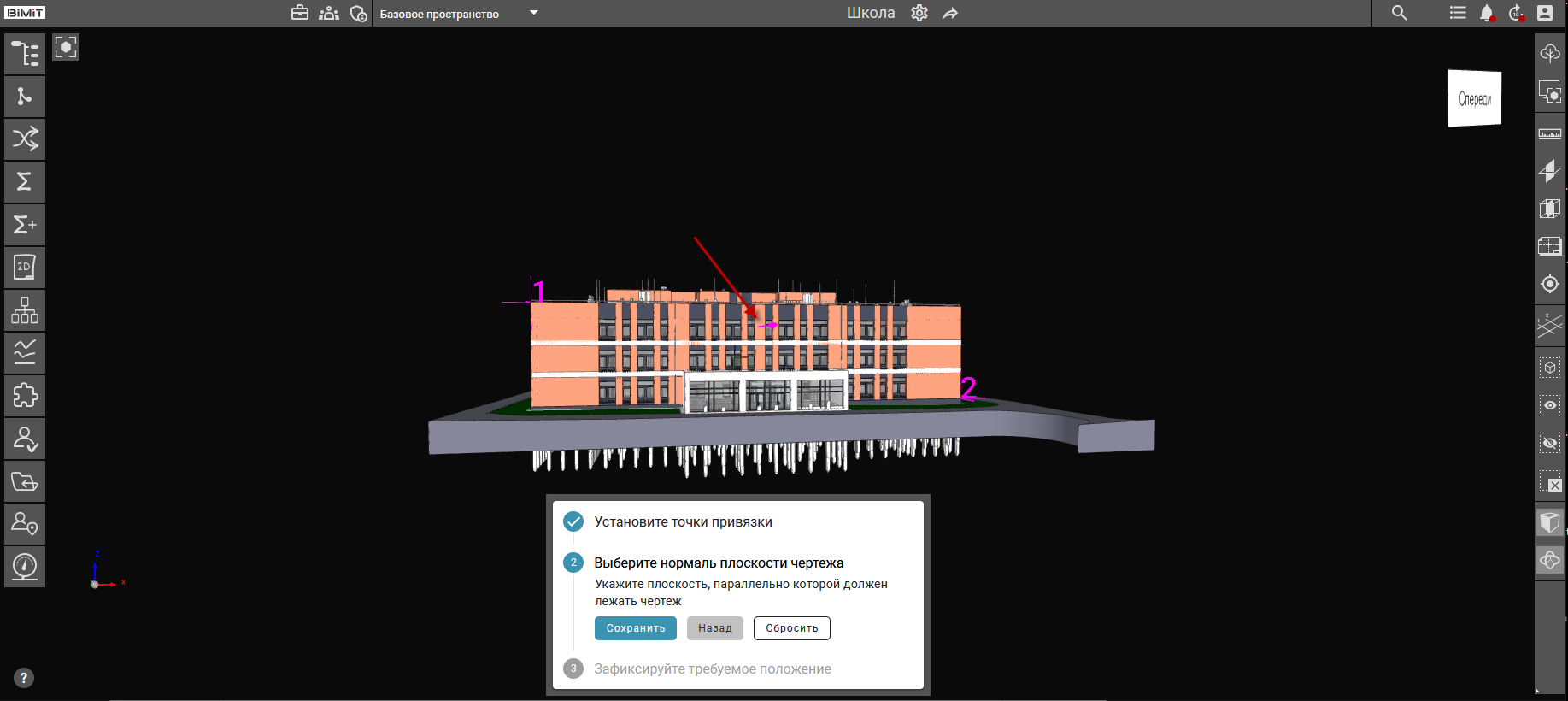Click the shuffle crossing-arrows icon

tap(25, 139)
